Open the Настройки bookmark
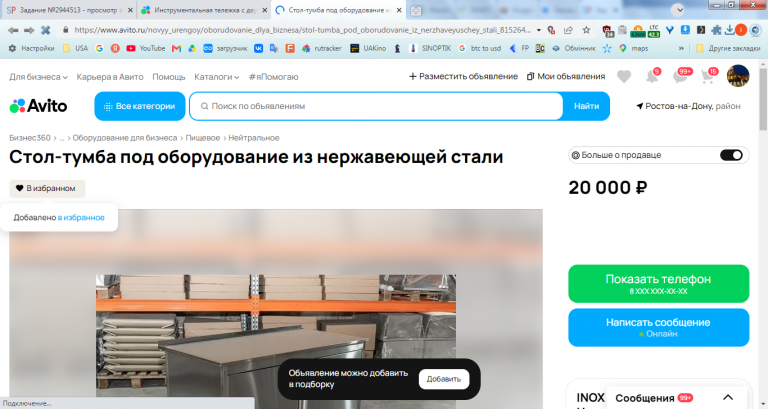Viewport: 768px width, 409px height. coord(31,48)
